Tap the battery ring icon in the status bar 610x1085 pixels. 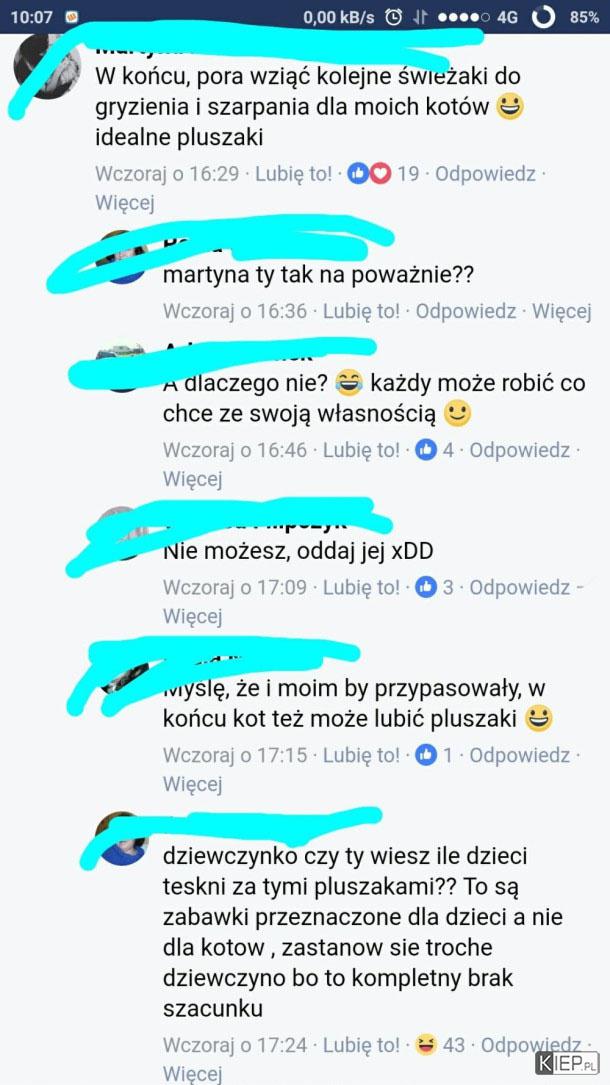coord(544,17)
